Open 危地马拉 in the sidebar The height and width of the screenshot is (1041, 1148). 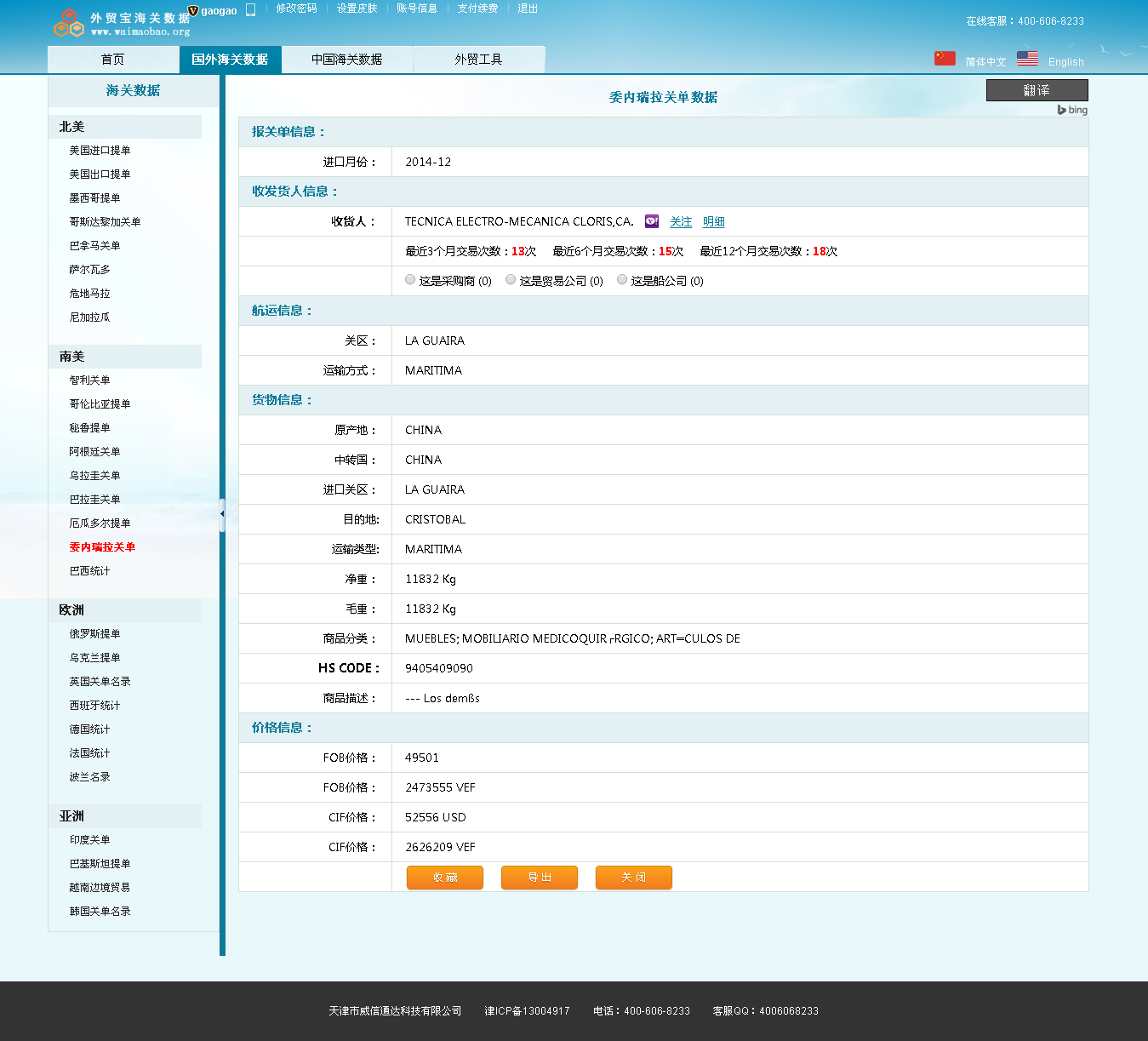pos(89,294)
